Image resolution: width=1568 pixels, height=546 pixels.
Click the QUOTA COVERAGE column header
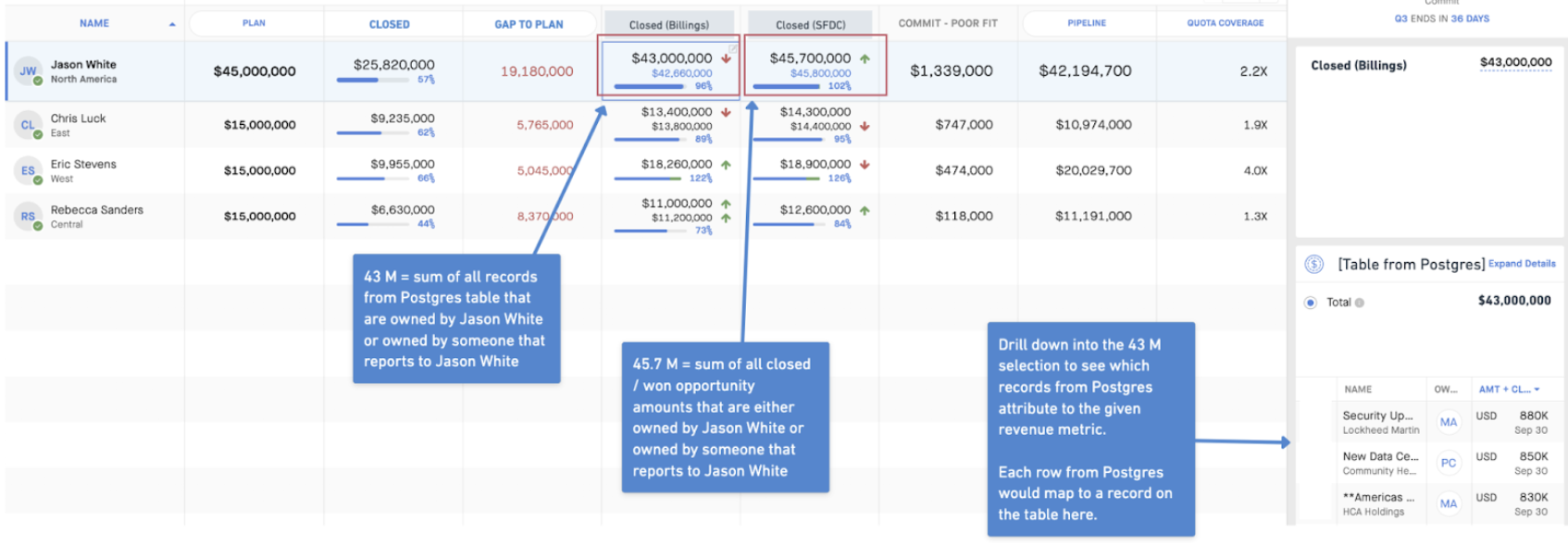[1226, 23]
